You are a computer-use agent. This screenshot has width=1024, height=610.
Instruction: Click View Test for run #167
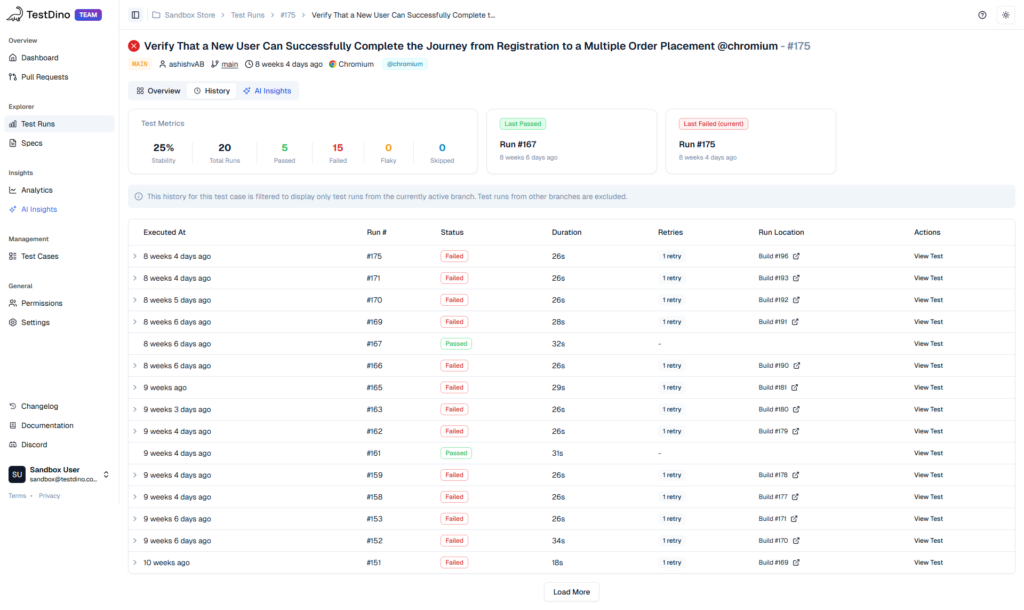(928, 344)
